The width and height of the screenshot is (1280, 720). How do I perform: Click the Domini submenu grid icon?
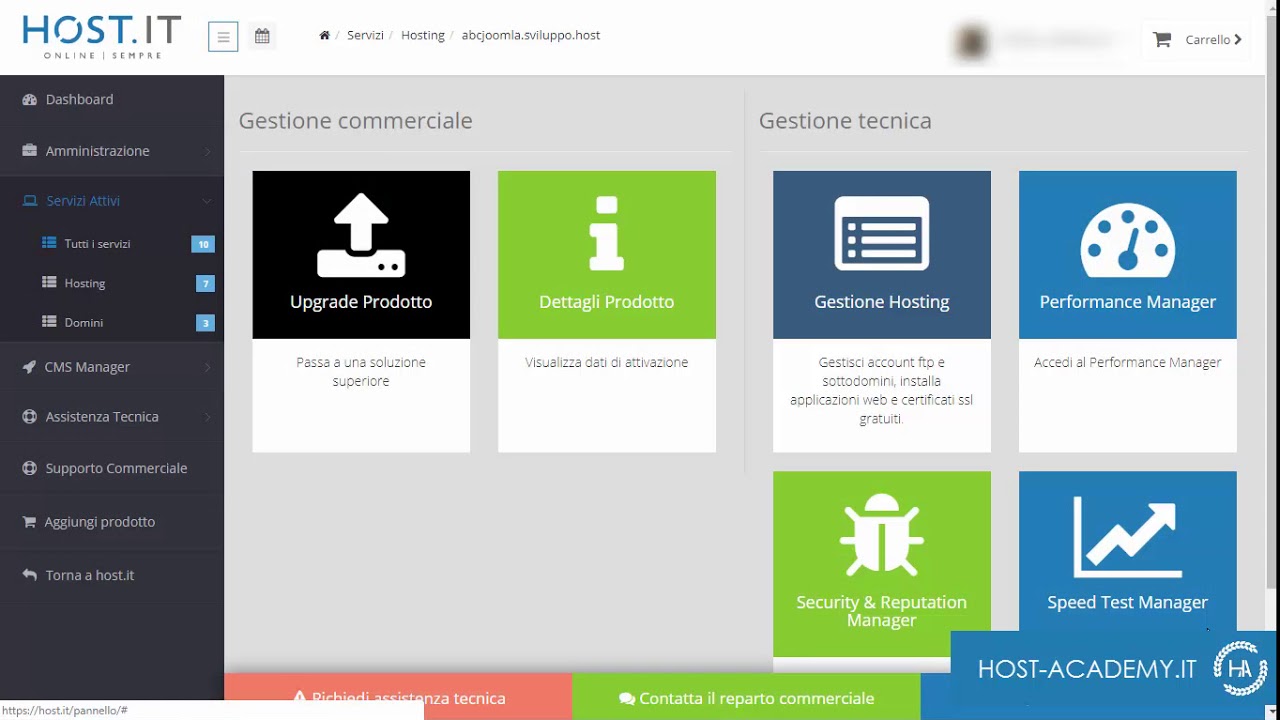(x=49, y=322)
